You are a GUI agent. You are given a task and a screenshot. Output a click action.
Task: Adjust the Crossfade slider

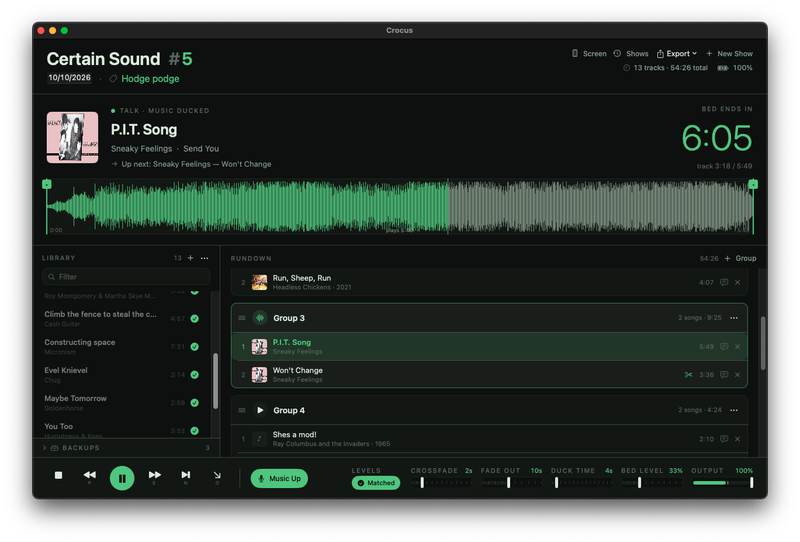(441, 482)
